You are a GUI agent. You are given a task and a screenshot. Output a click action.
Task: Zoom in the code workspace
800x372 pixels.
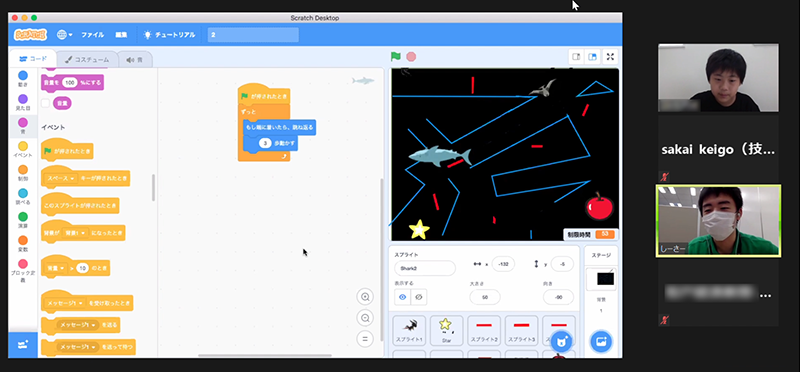(x=365, y=297)
